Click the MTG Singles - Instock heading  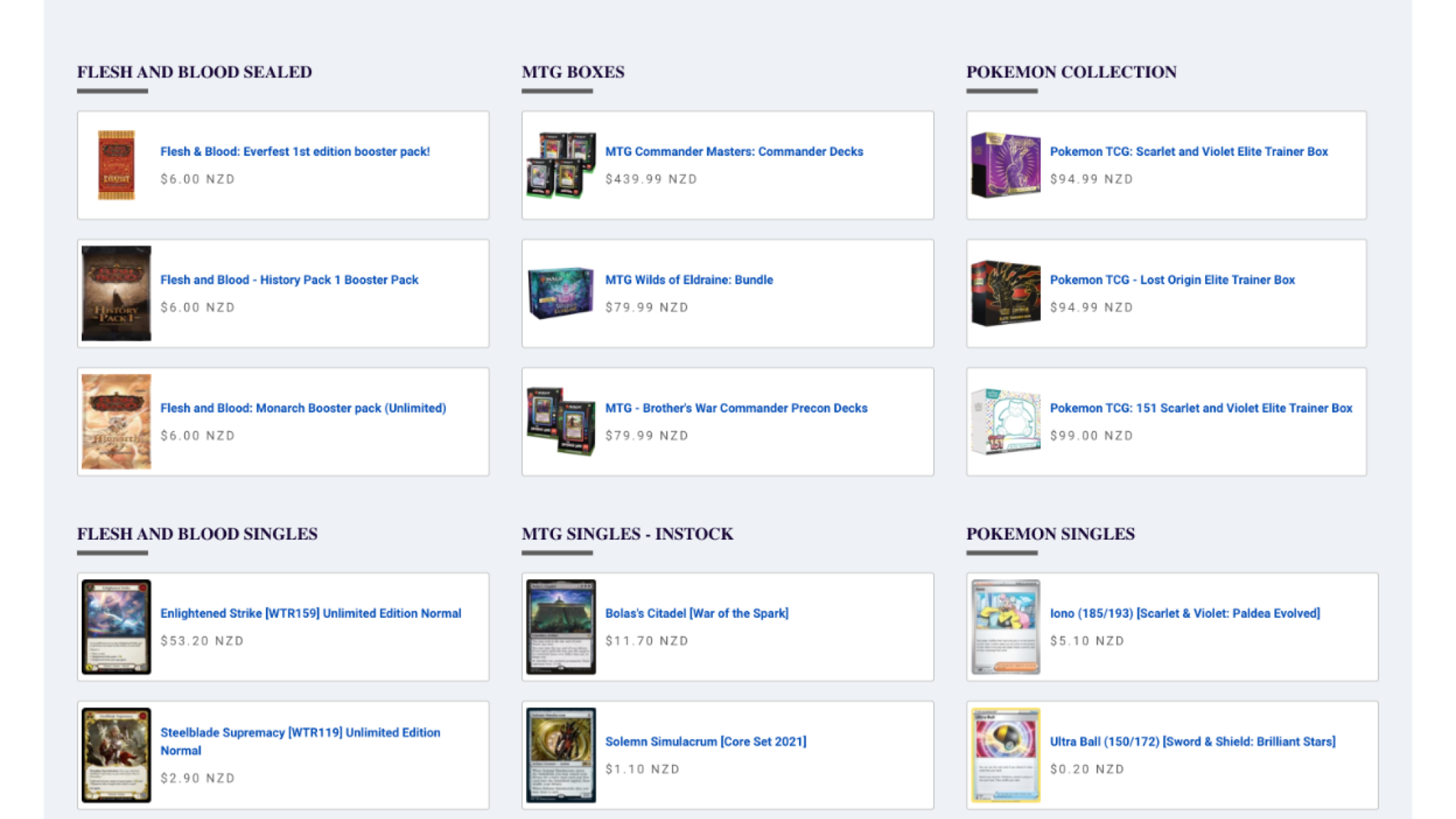(x=627, y=534)
